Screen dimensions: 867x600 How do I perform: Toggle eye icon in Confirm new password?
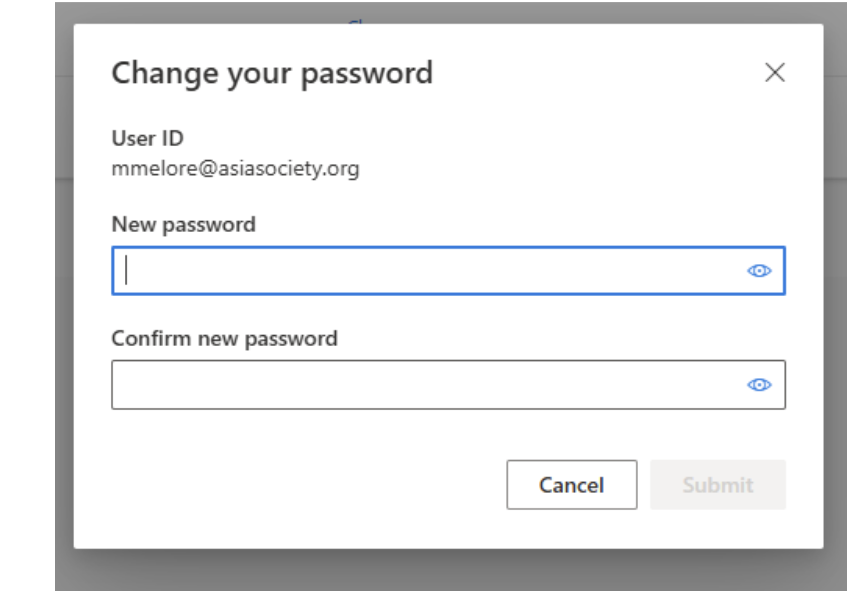(x=760, y=385)
